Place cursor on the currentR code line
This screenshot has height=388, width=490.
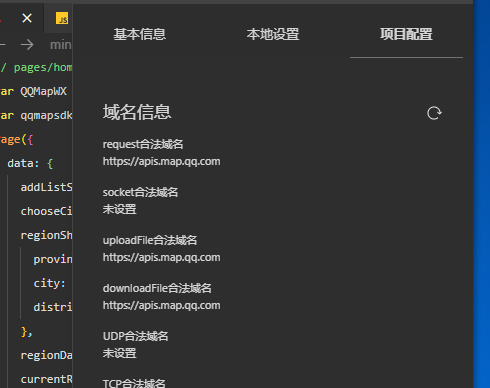47,379
